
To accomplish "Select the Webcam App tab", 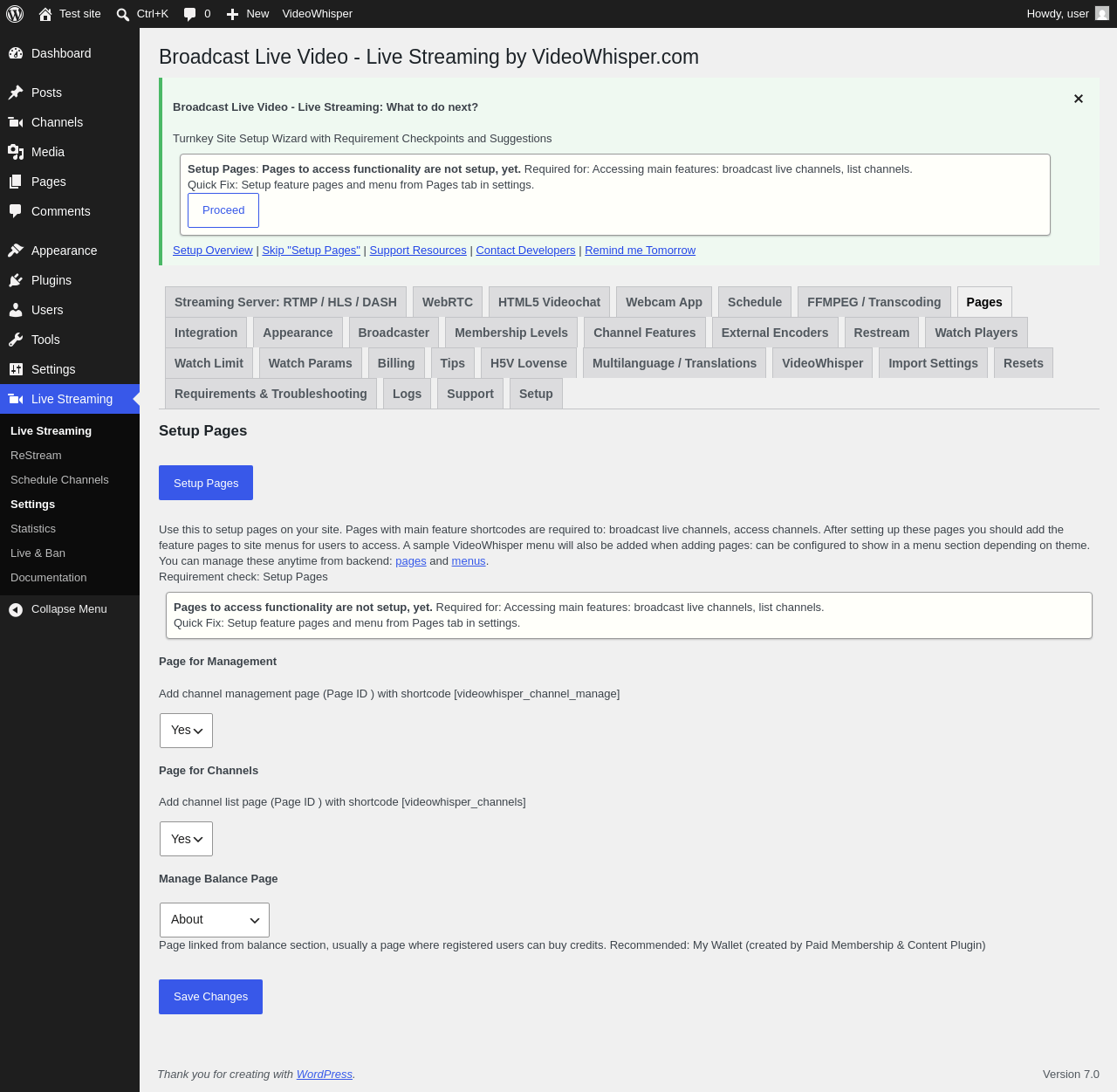I will pyautogui.click(x=664, y=302).
